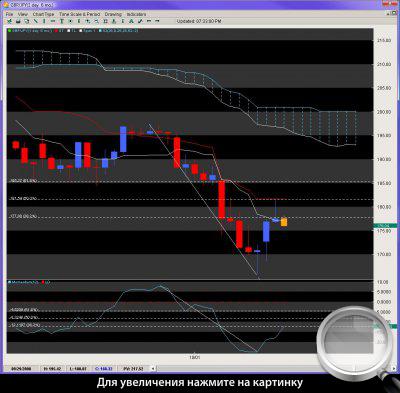The image size is (400, 393).
Task: Click the printer icon in the toolbar
Action: (18, 21)
